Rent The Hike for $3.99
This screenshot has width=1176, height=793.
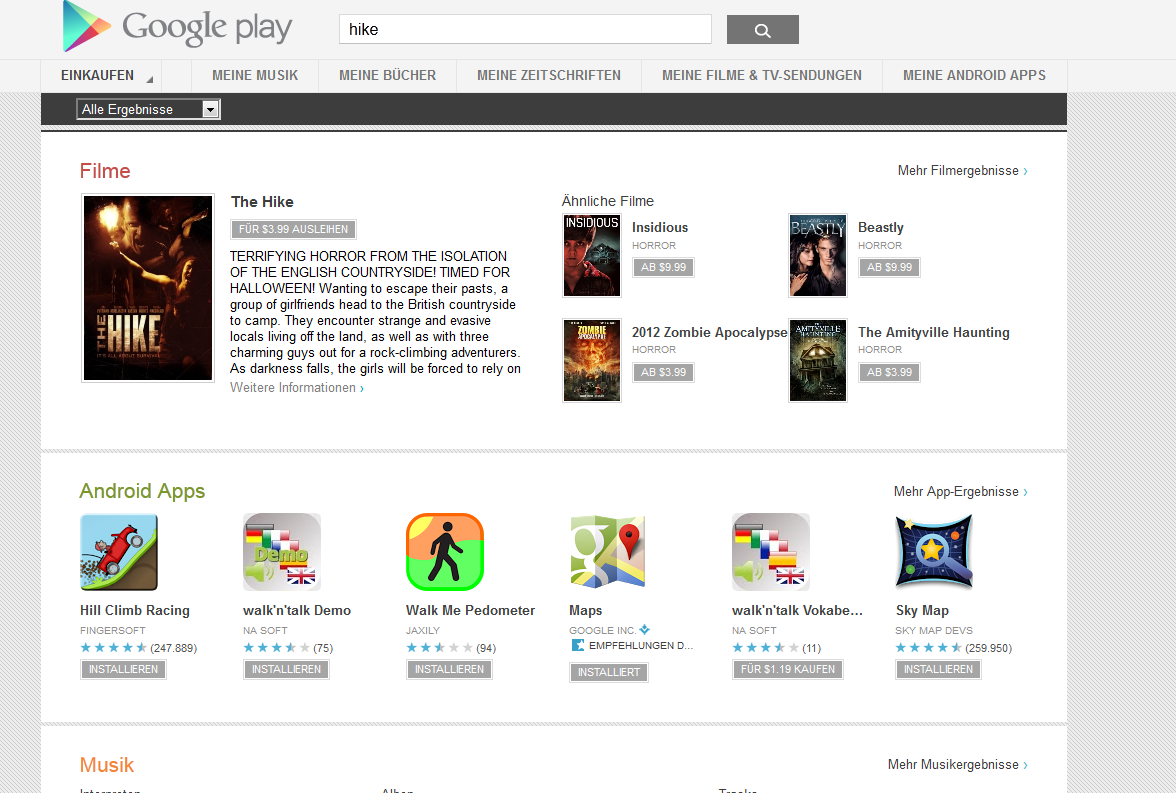click(x=293, y=230)
